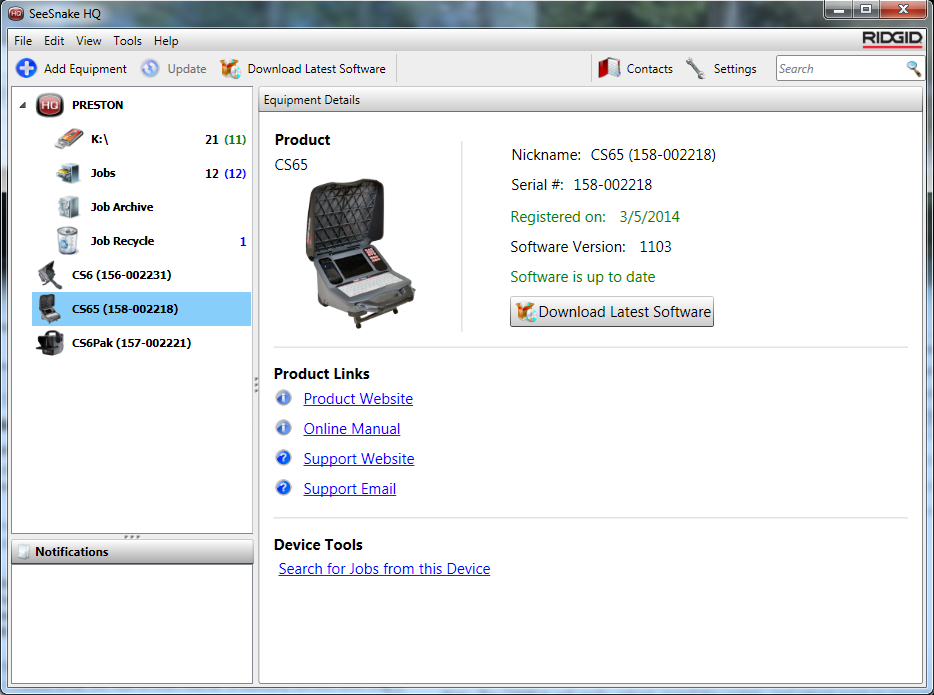934x695 pixels.
Task: Select CS6Pak (157-002221) label in tree
Action: (132, 343)
